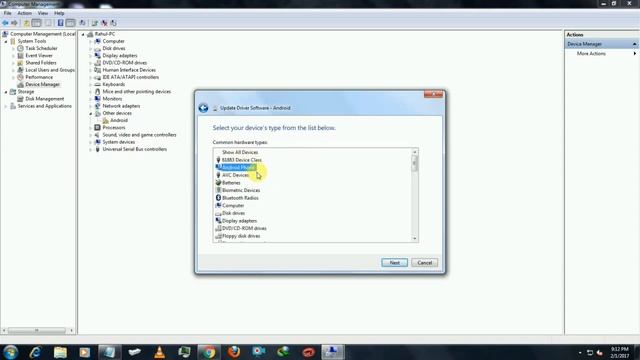This screenshot has height=360, width=640.
Task: Select Device Manager in left tree
Action: coord(42,84)
